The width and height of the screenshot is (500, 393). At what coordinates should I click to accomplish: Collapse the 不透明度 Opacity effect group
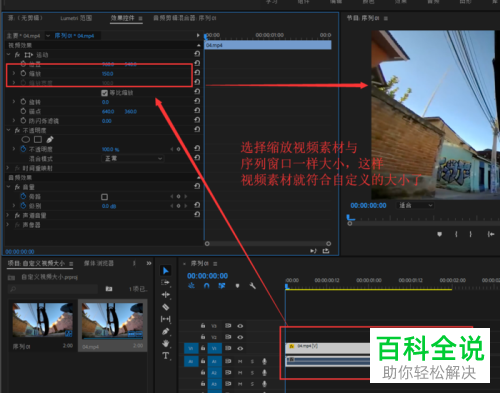(9, 130)
